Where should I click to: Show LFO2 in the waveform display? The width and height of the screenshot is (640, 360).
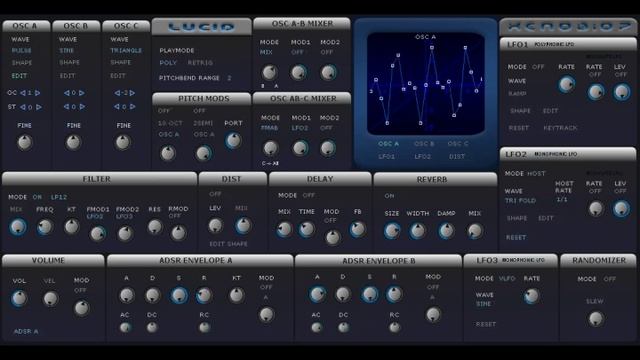(422, 156)
